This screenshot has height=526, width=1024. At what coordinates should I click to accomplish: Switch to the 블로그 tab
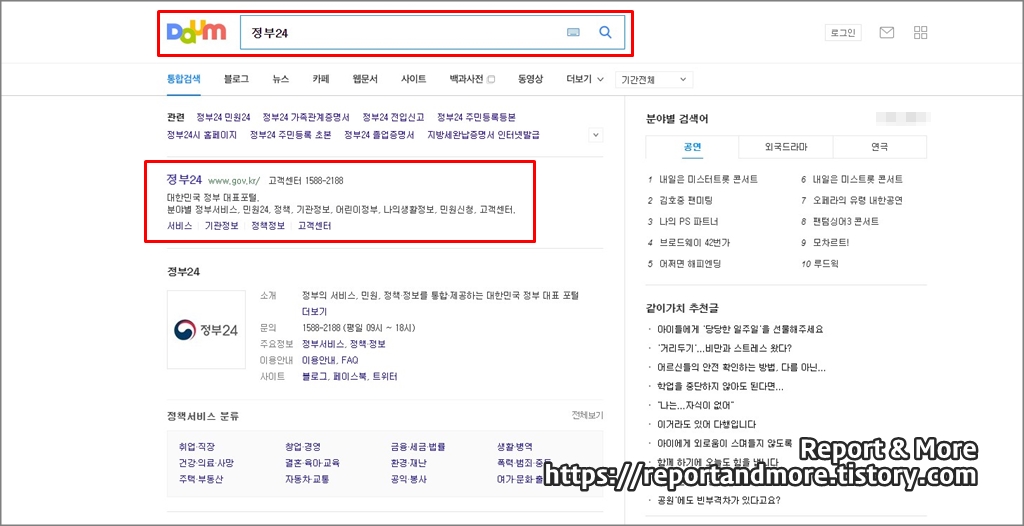click(x=236, y=79)
